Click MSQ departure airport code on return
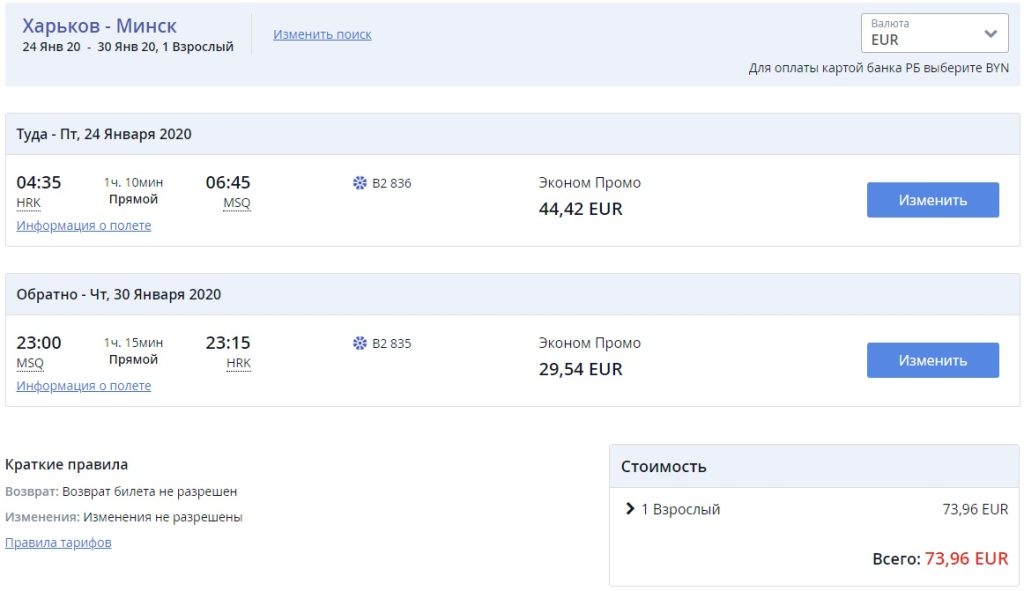The height and width of the screenshot is (591, 1024). [30, 363]
